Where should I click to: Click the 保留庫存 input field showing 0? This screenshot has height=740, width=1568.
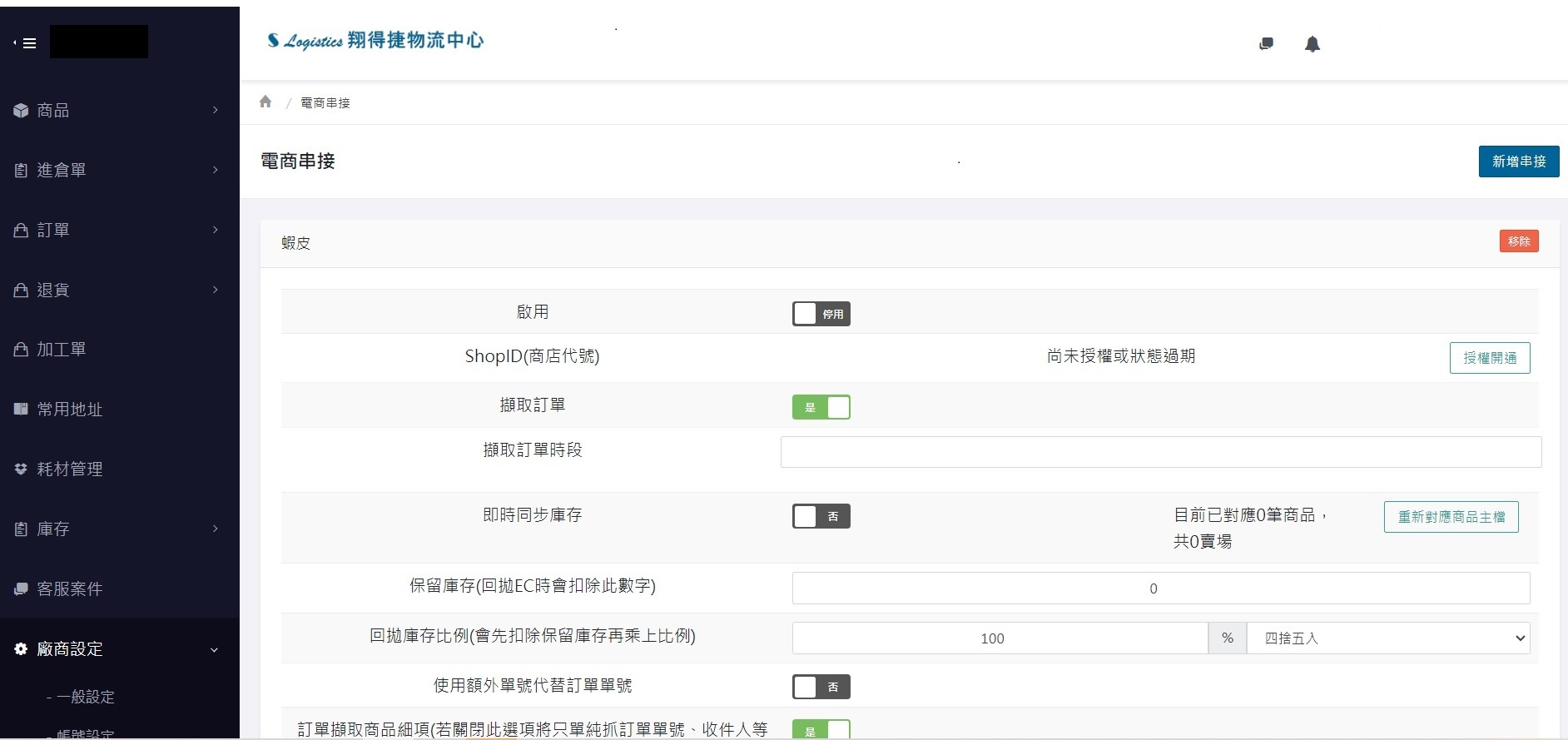[x=1161, y=589]
